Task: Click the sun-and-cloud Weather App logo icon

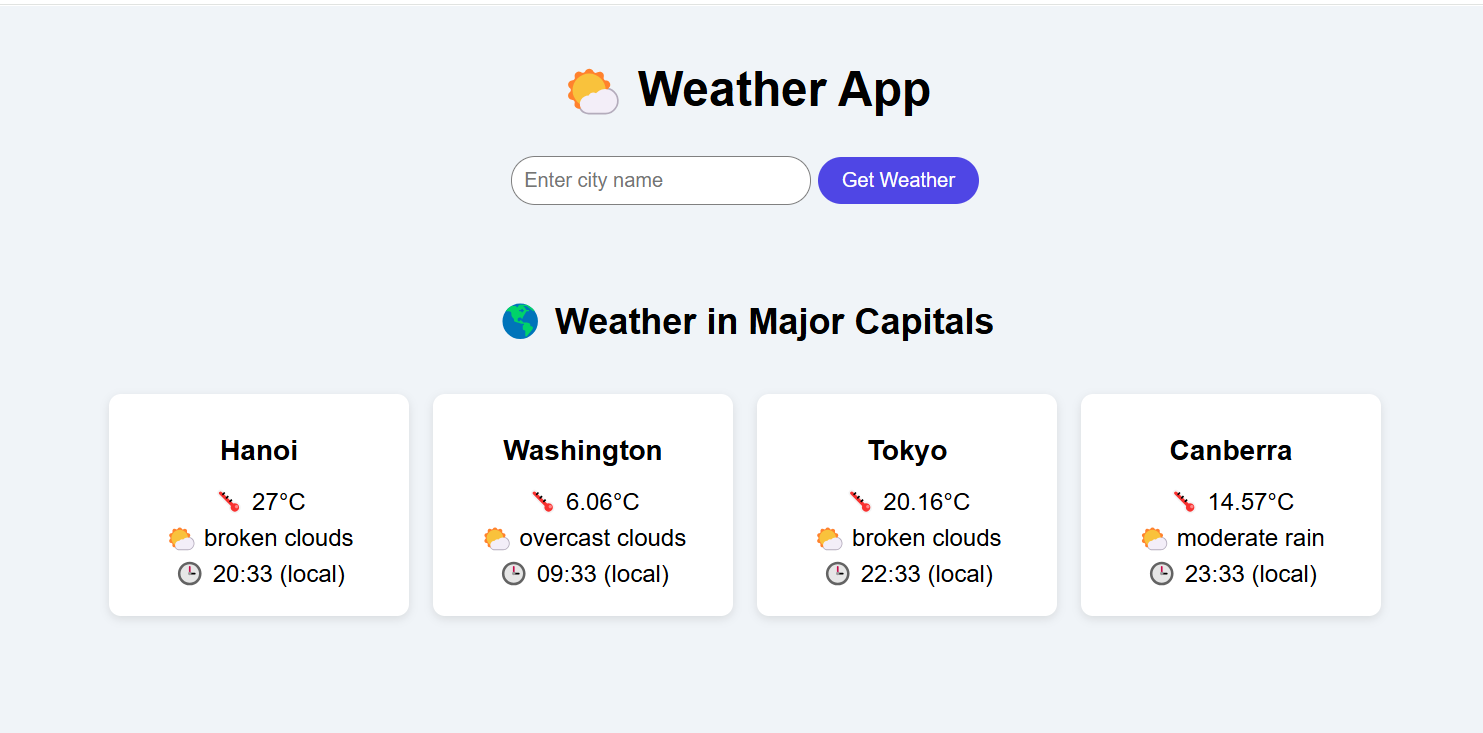Action: coord(593,91)
